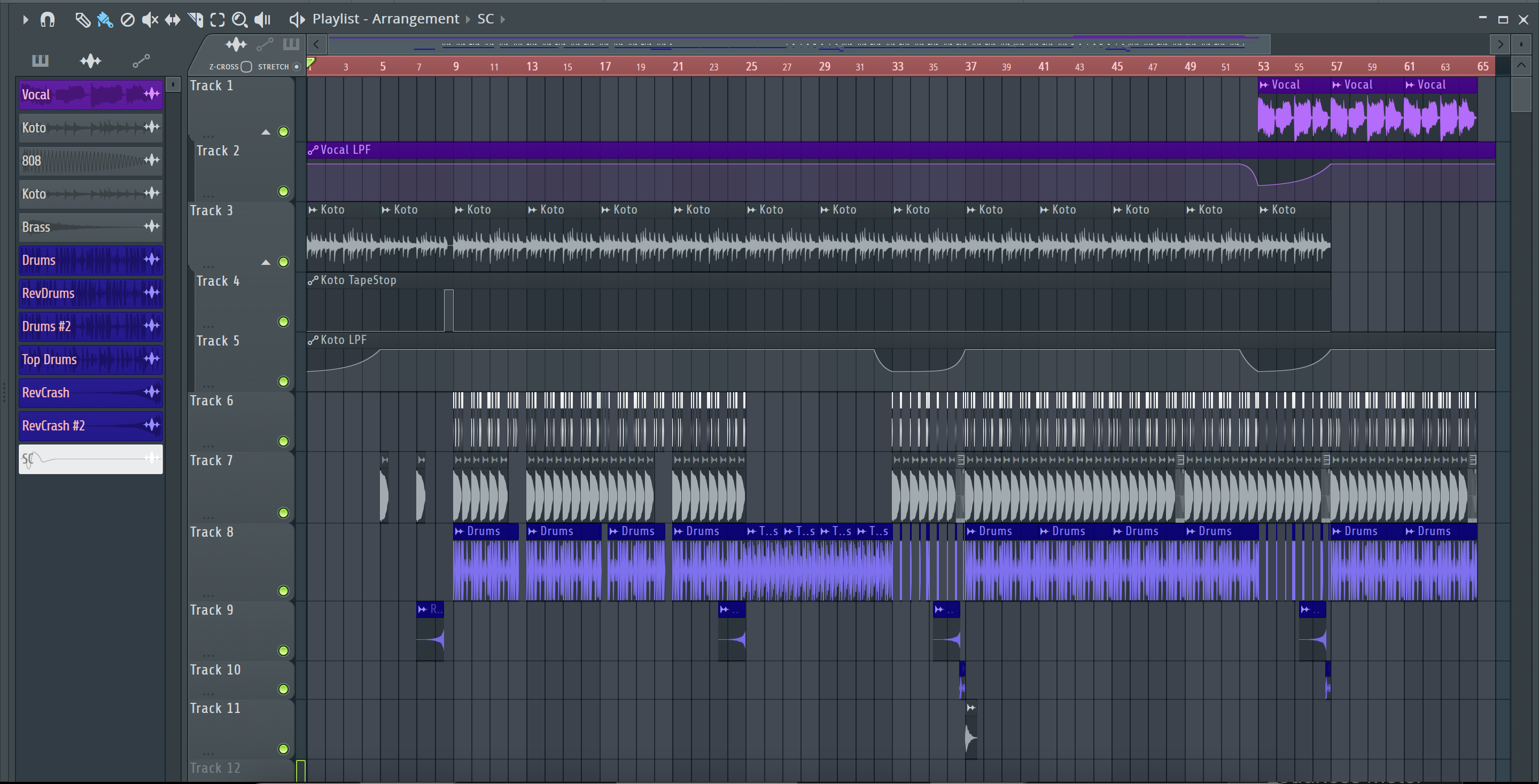This screenshot has height=784, width=1539.
Task: Select the Paint brush tool
Action: [x=105, y=20]
